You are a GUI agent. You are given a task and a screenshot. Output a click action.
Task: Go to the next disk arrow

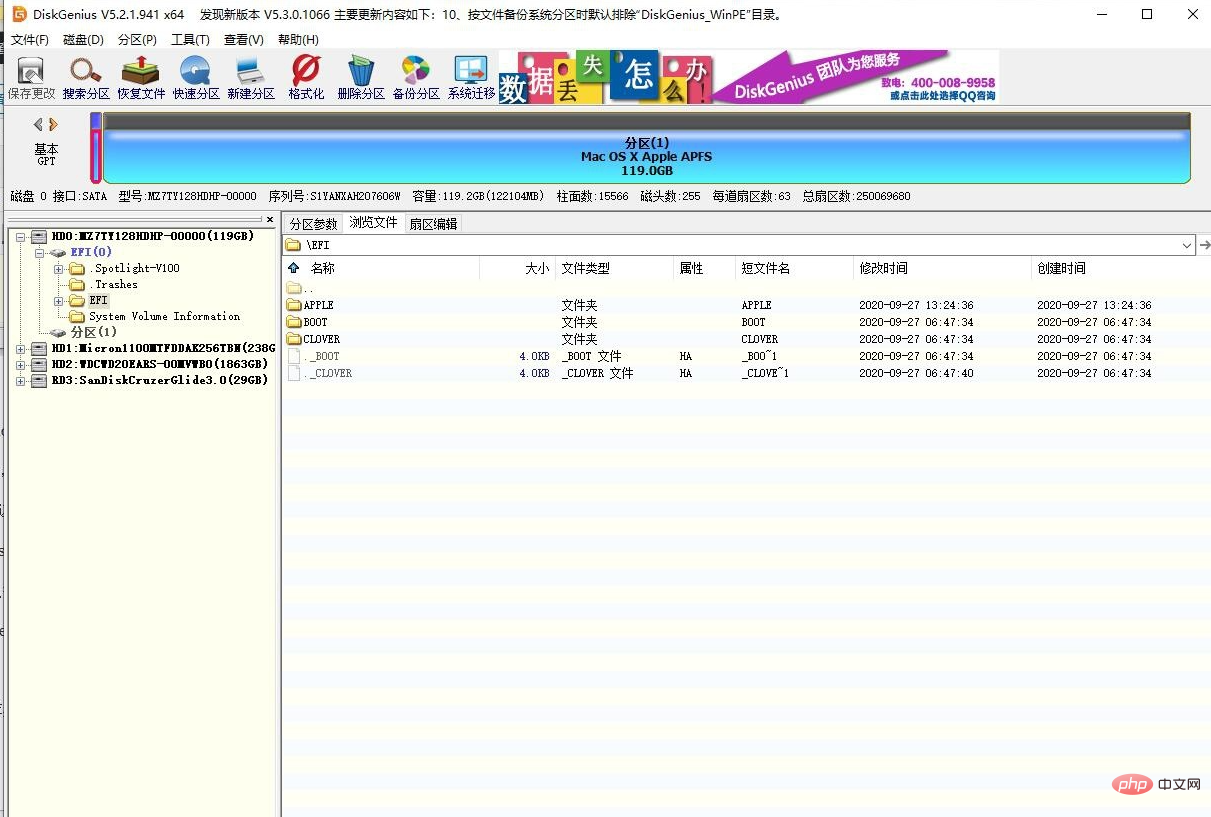click(x=53, y=125)
